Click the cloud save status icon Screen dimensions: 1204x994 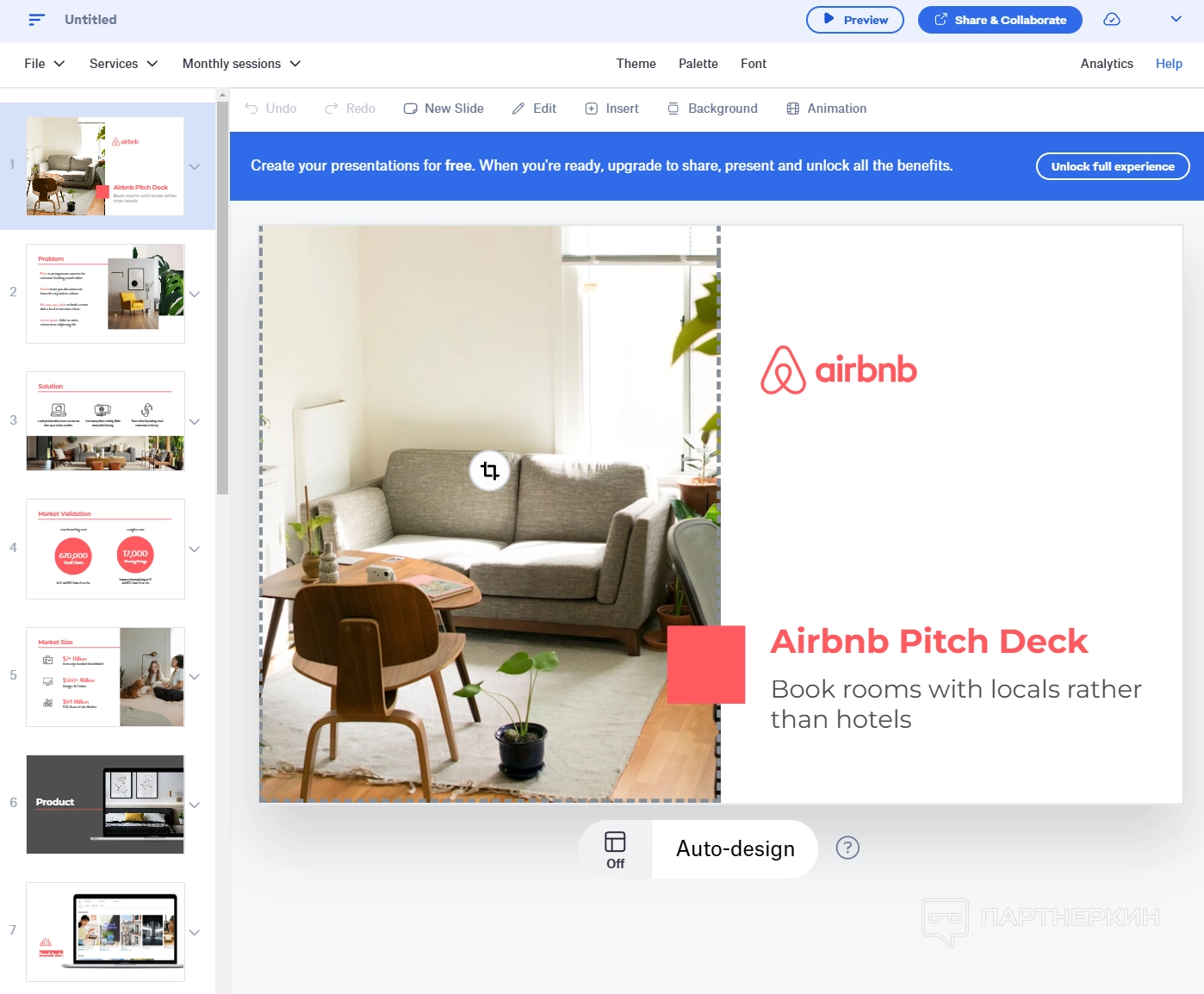(x=1112, y=19)
